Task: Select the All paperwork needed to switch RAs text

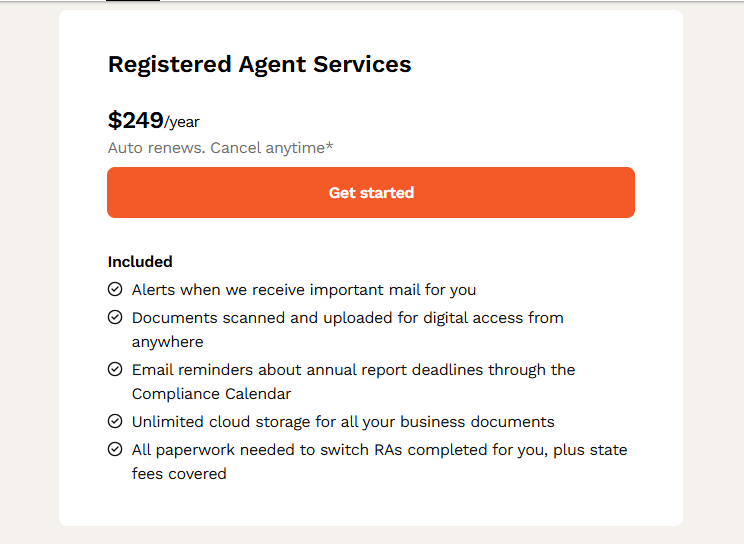Action: [x=380, y=461]
